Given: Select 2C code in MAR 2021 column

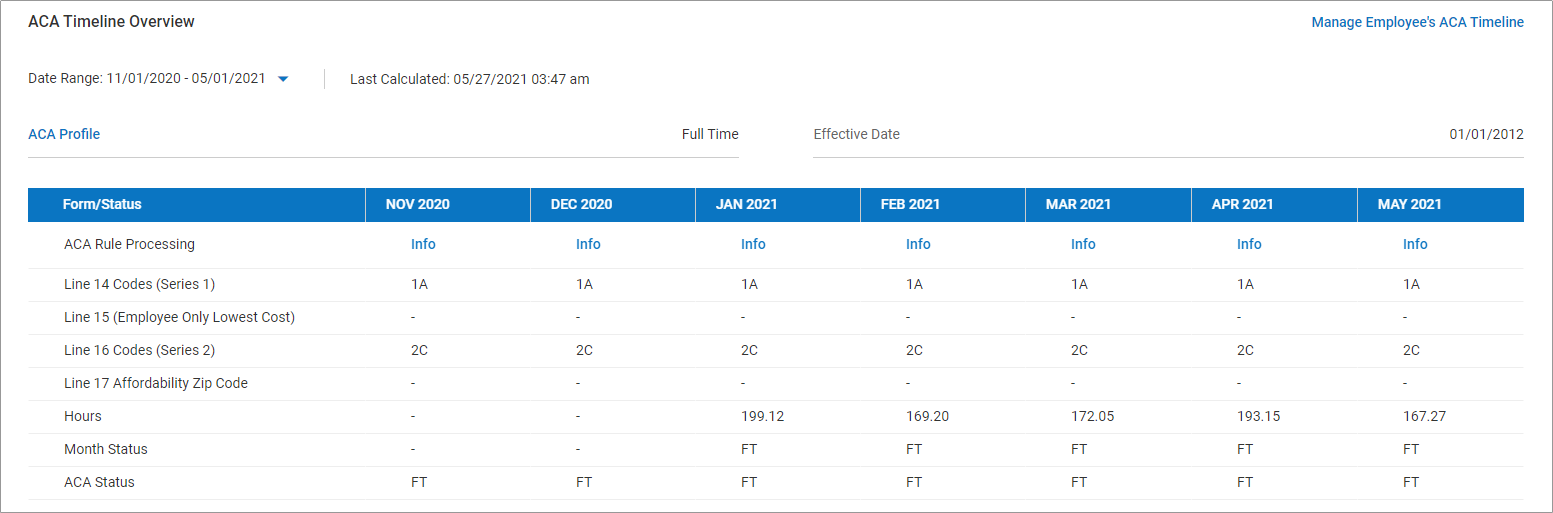Looking at the screenshot, I should (x=1080, y=350).
